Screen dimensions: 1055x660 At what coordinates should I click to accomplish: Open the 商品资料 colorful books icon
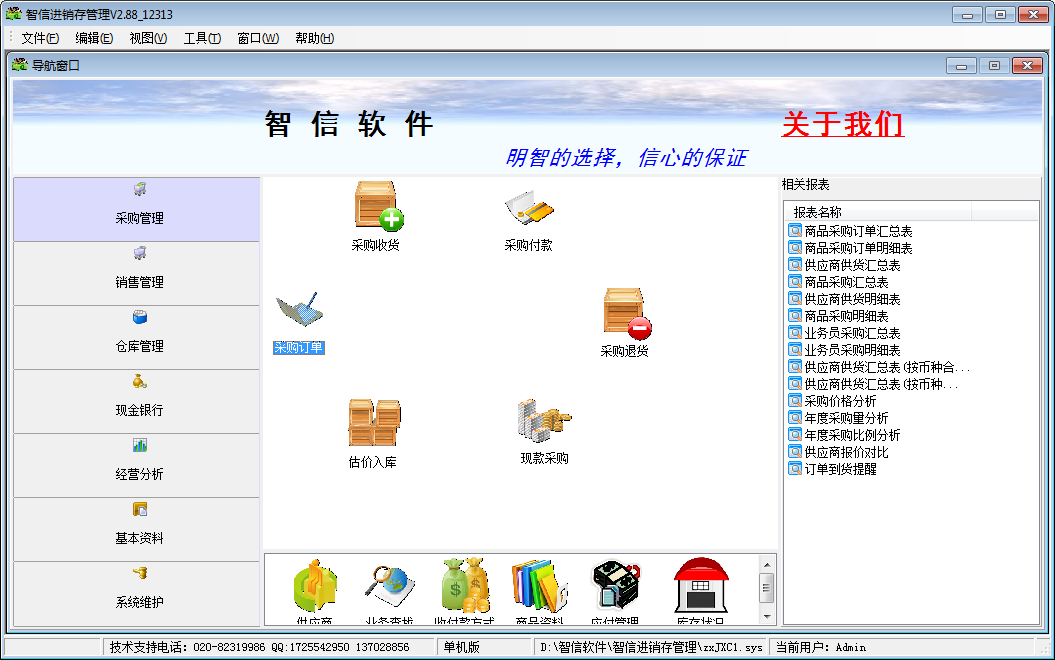tap(540, 588)
